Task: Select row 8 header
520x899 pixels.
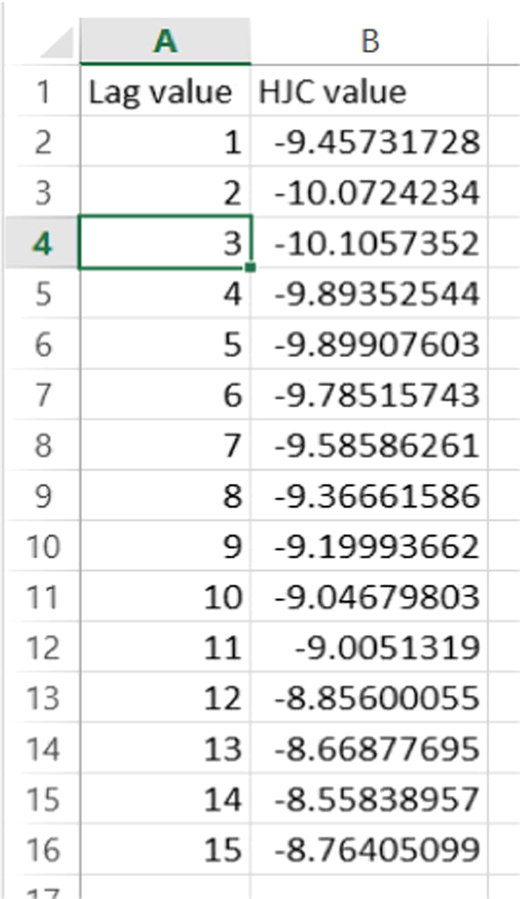Action: tap(42, 445)
